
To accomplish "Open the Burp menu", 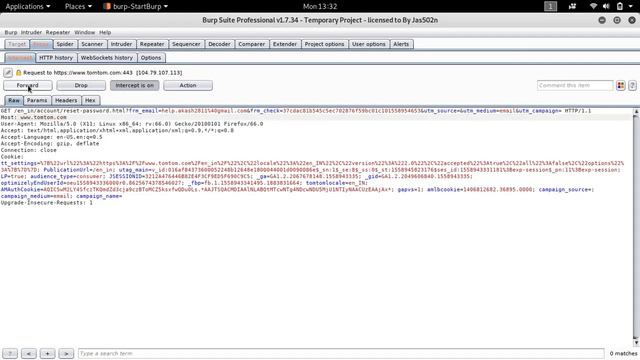I will [x=11, y=32].
